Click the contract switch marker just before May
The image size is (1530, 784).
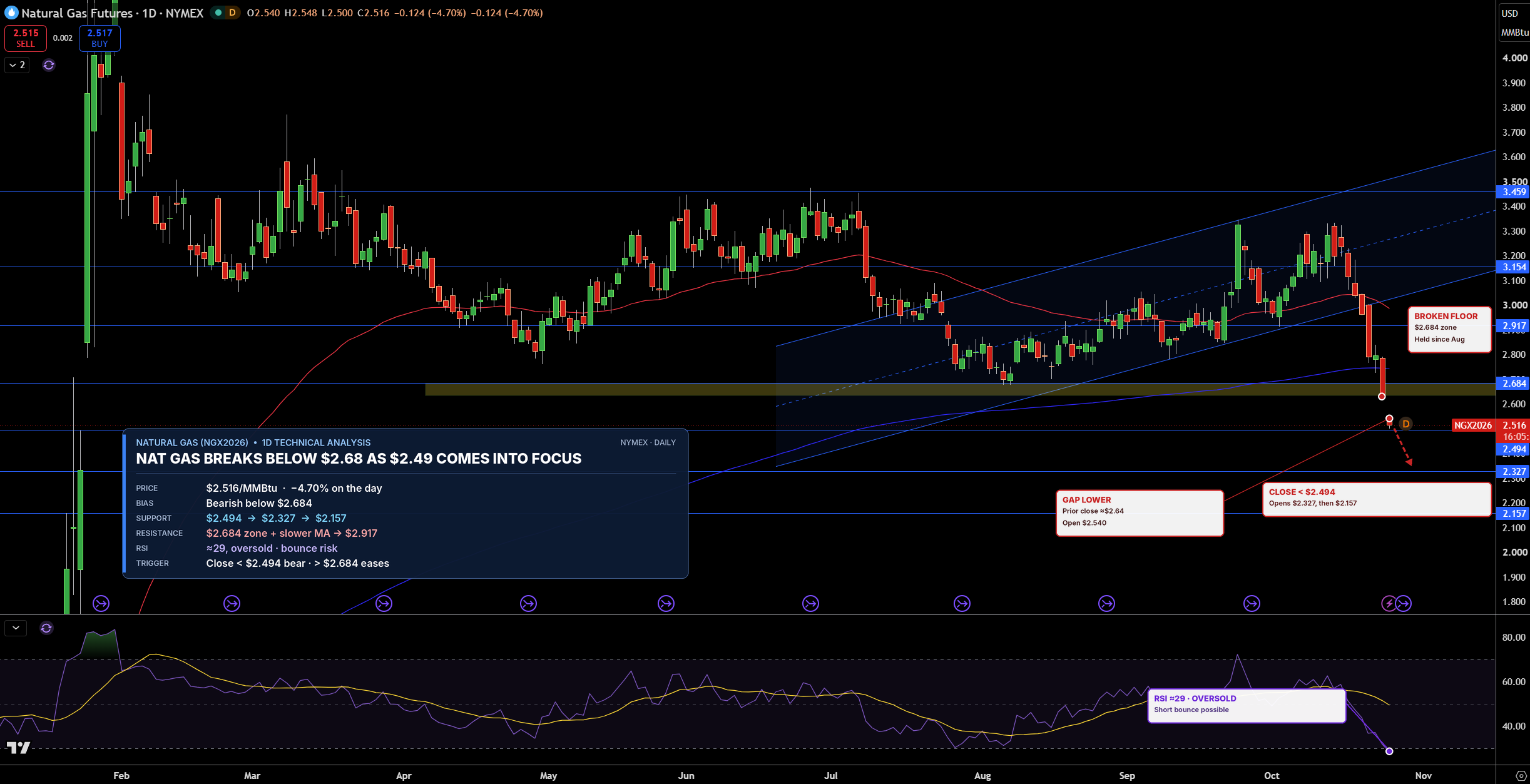529,604
